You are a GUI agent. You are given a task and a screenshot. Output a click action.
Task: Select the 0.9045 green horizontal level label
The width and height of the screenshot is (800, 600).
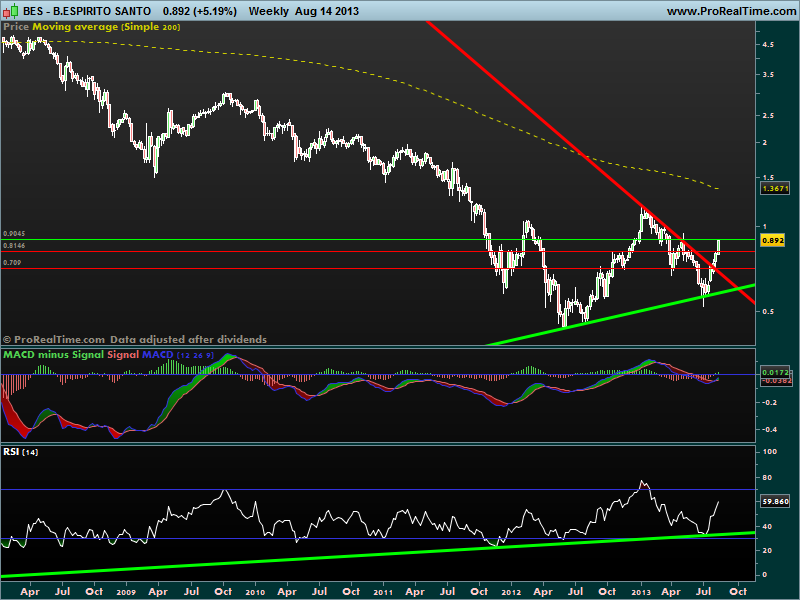coord(14,234)
